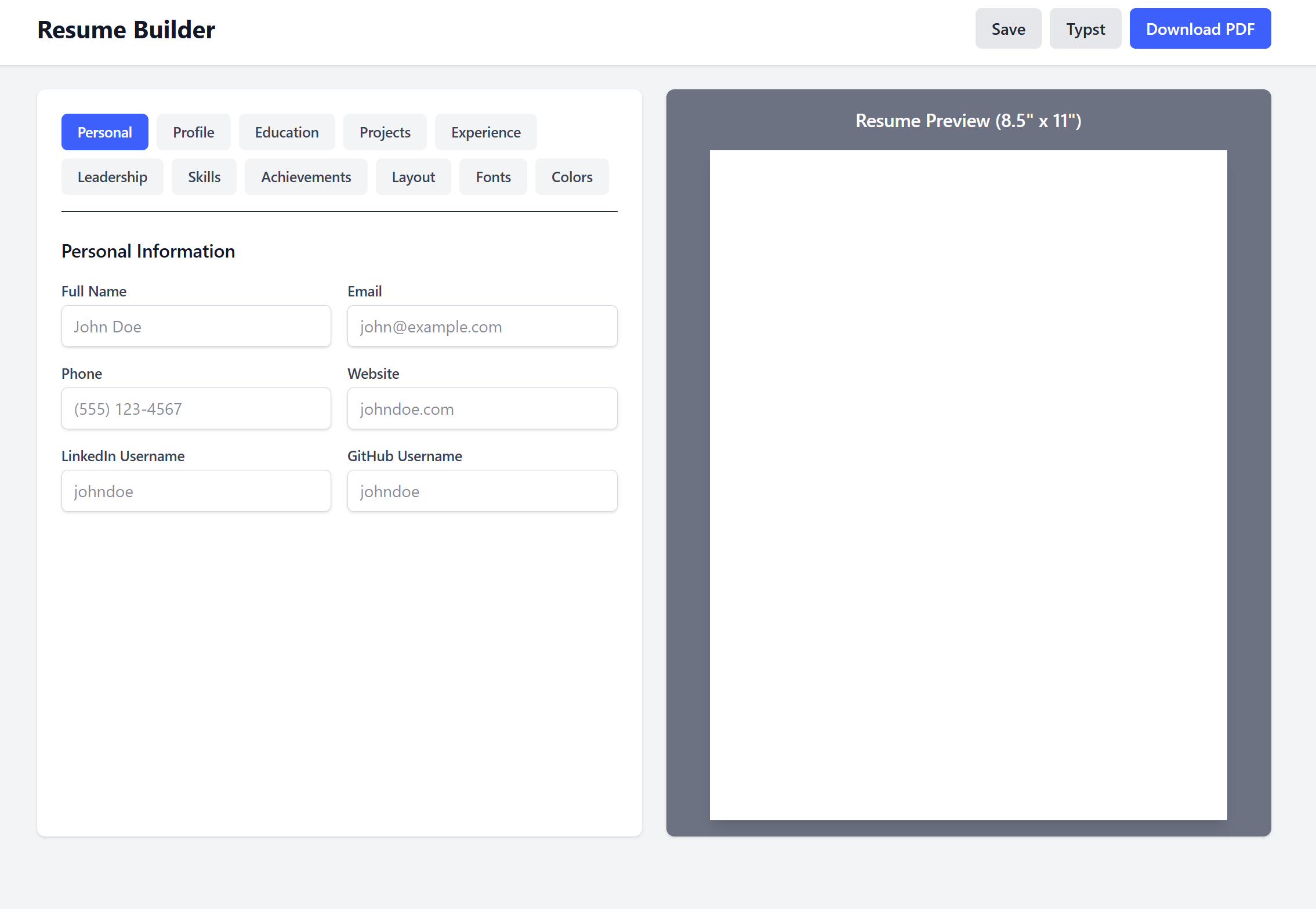
Task: Click the LinkedIn Username field
Action: pos(196,491)
